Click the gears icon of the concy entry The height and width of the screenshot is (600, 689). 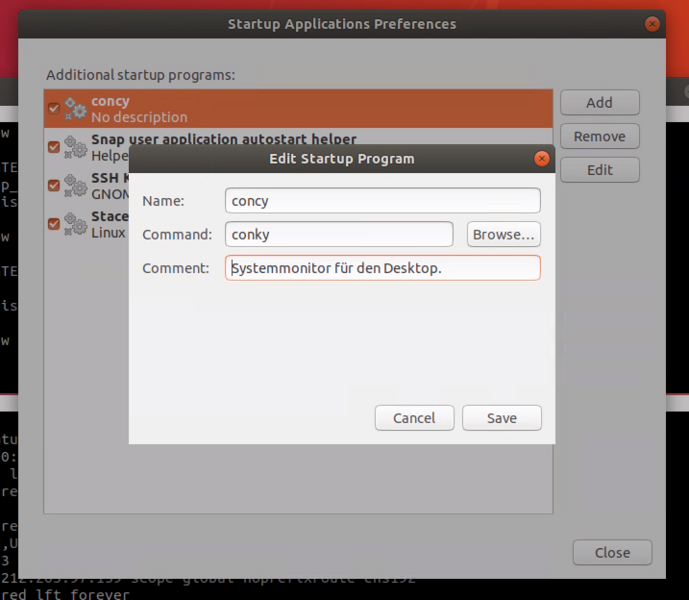tap(76, 109)
